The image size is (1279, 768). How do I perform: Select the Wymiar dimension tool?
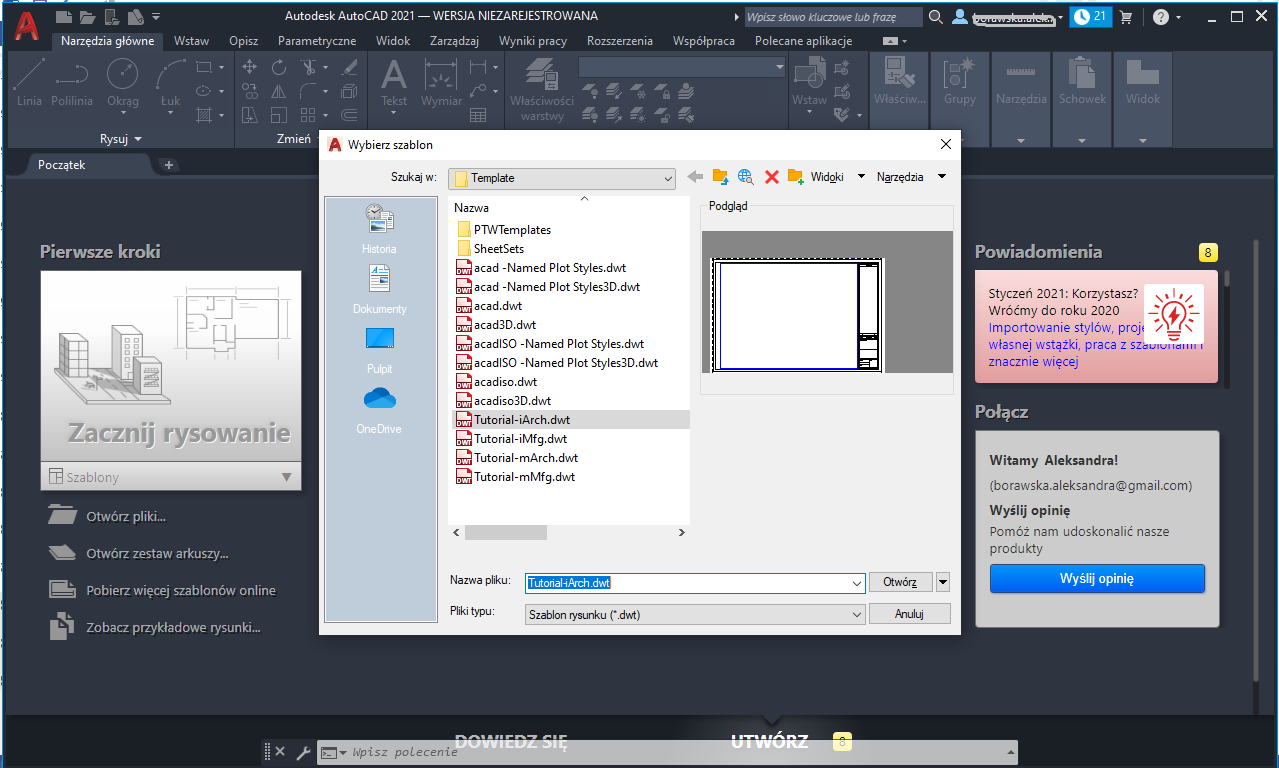(441, 81)
